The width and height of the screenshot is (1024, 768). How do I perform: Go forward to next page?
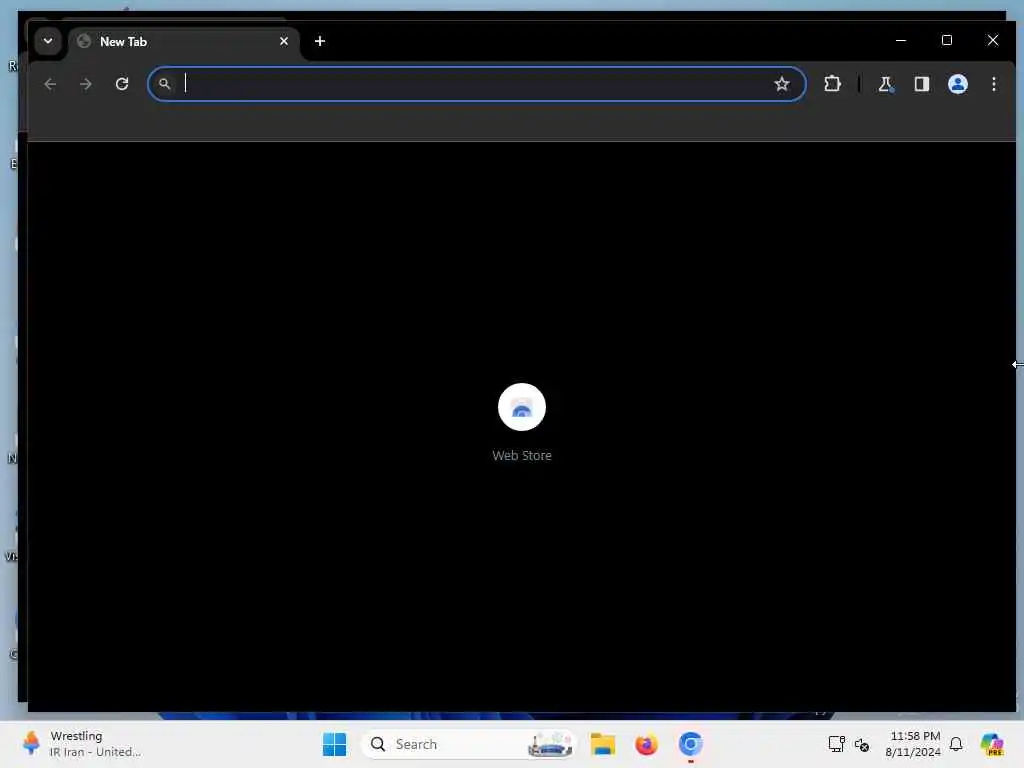coord(86,84)
